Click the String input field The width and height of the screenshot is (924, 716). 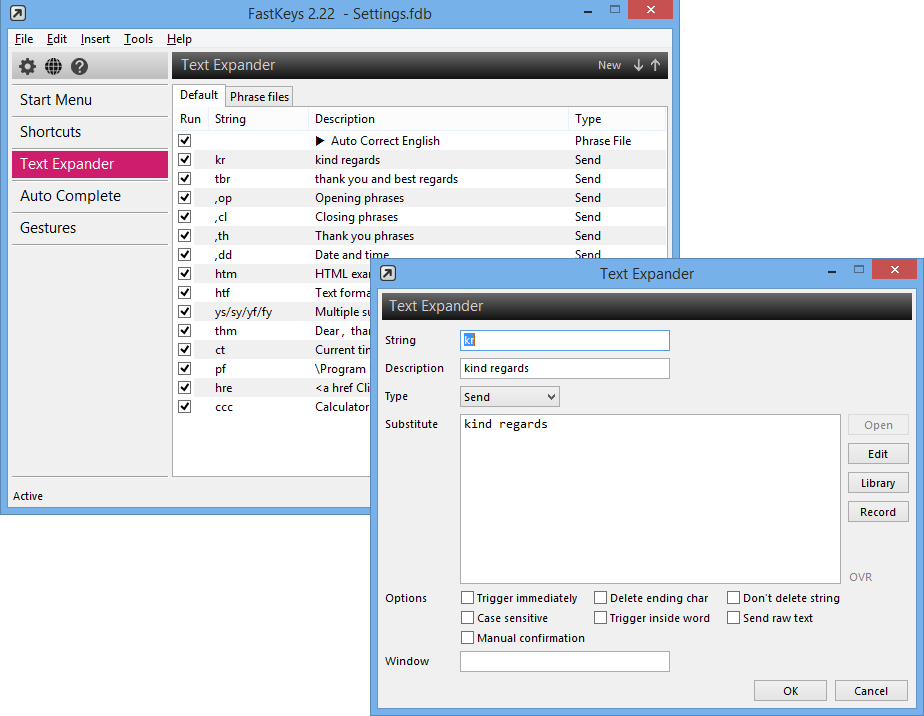[x=565, y=340]
